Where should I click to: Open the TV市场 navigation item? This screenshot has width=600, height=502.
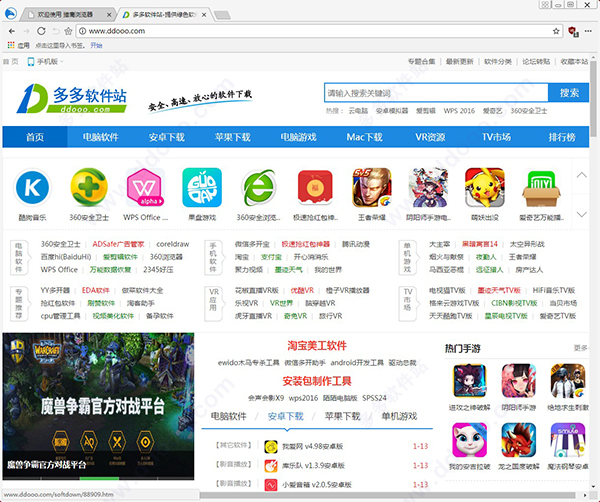pos(496,137)
